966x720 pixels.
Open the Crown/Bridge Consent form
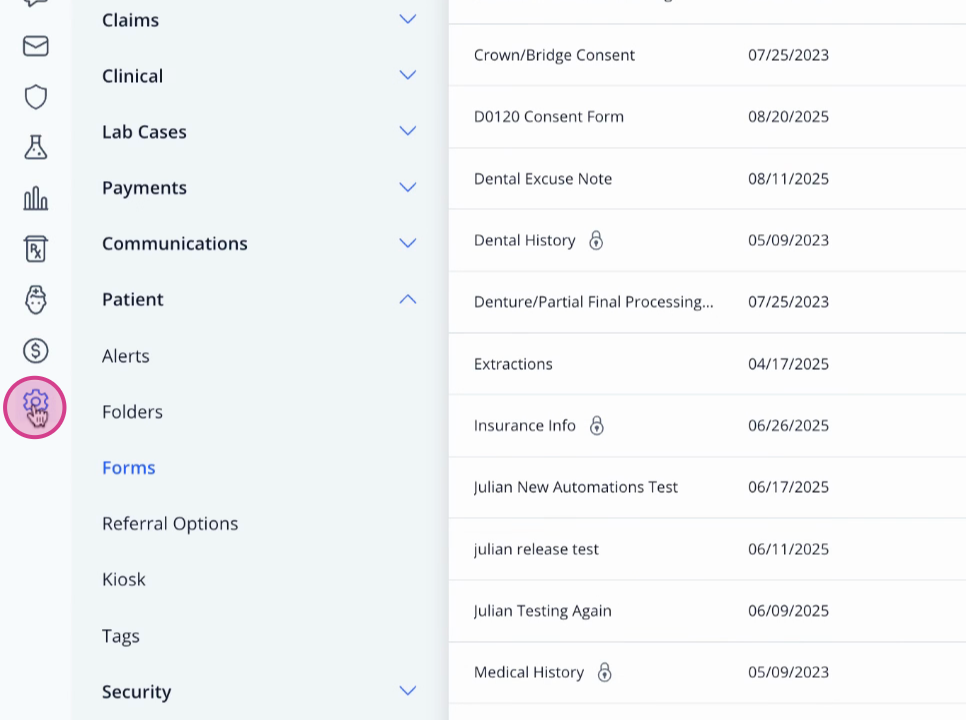click(x=707, y=55)
